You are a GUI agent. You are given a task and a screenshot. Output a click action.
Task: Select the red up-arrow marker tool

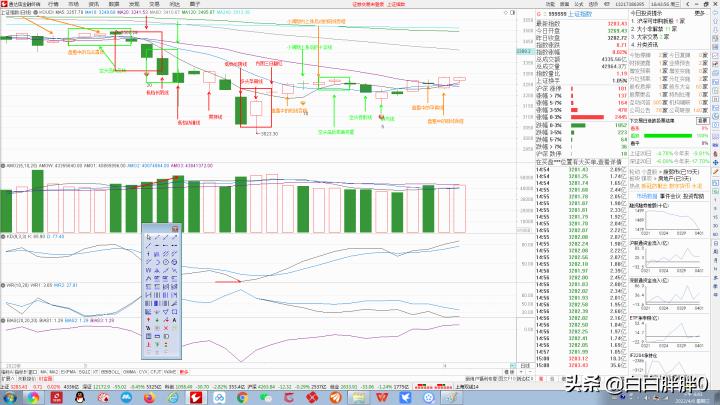pos(148,320)
